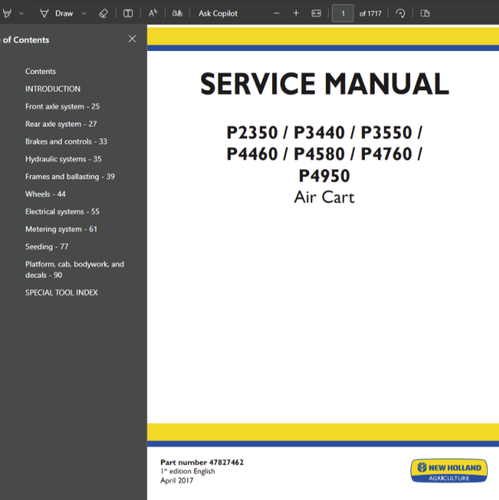This screenshot has width=499, height=500.
Task: Go to Front axle system - 25
Action: (62, 107)
